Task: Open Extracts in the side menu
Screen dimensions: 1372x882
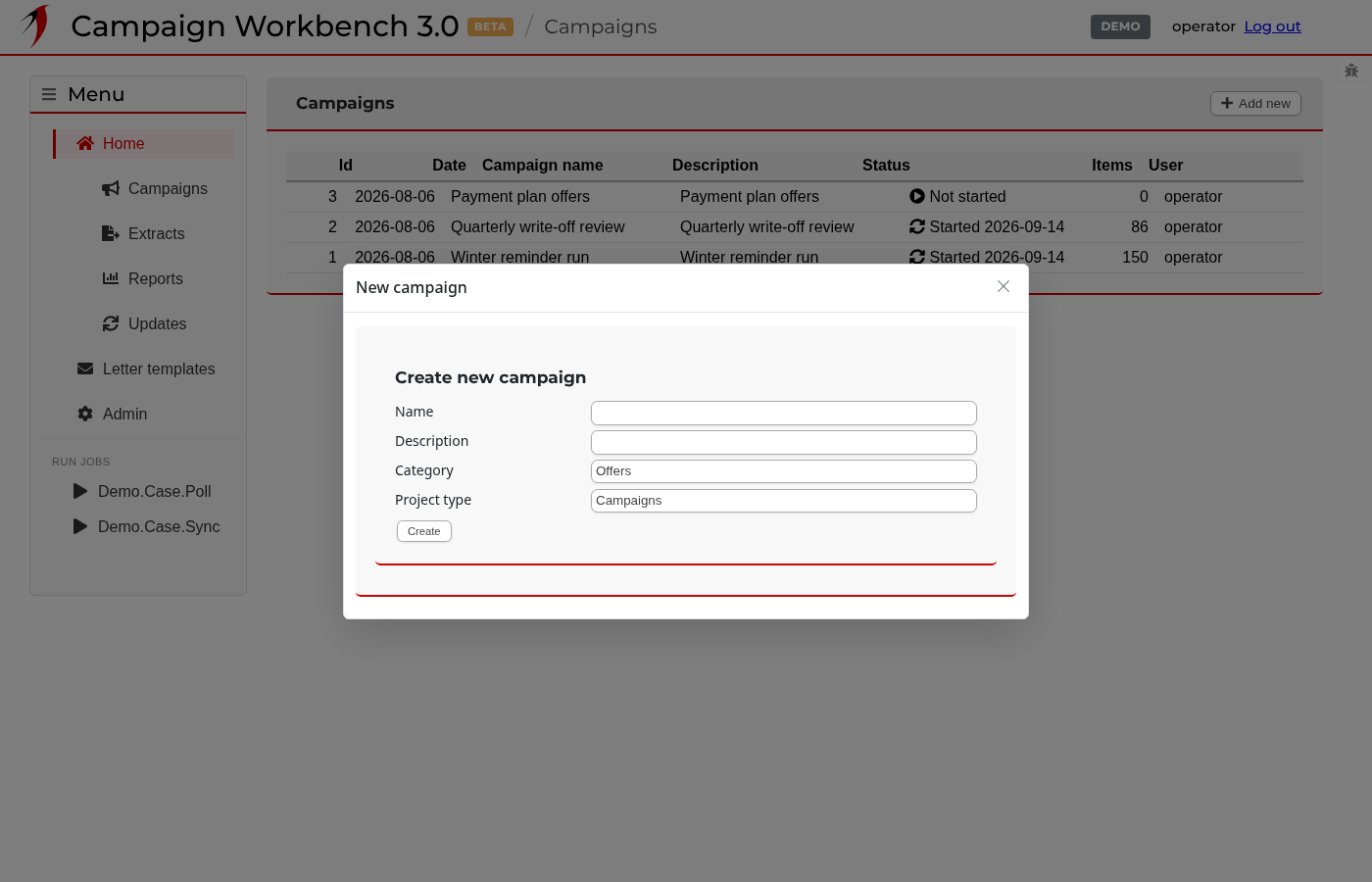Action: pyautogui.click(x=157, y=233)
